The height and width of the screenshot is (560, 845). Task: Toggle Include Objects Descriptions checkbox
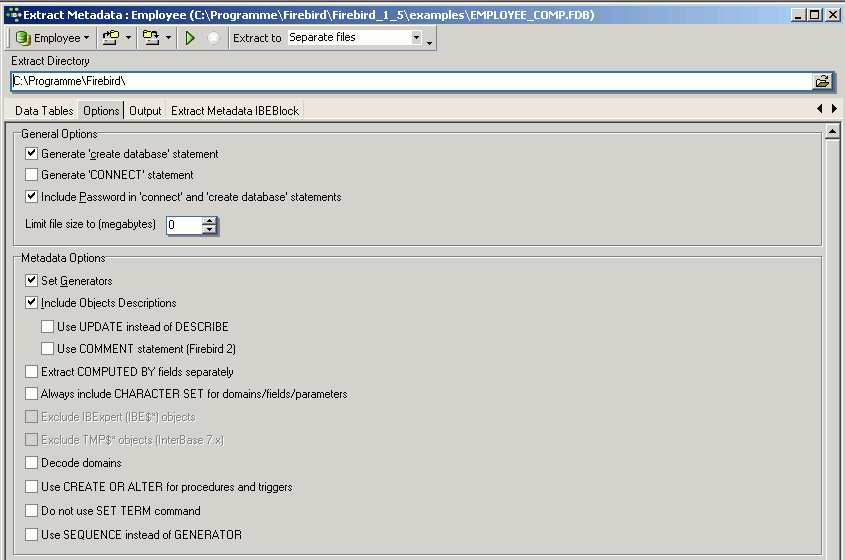(31, 302)
